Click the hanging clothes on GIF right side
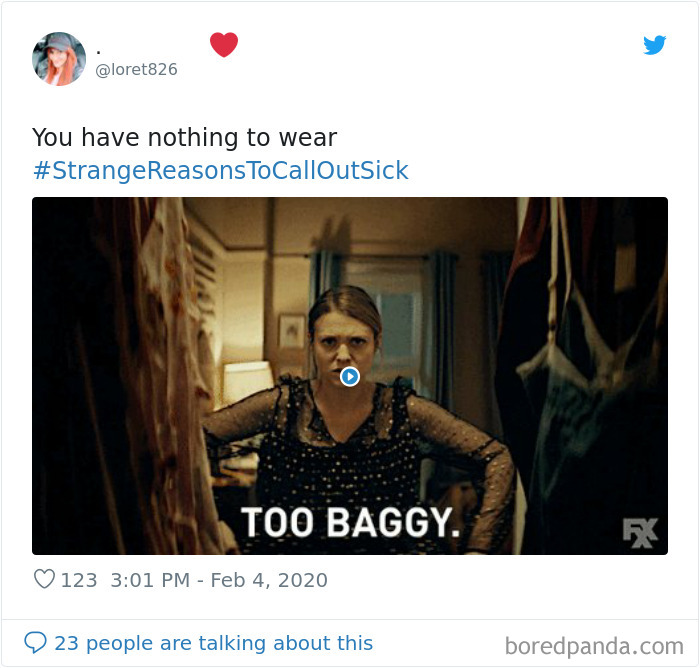Image resolution: width=700 pixels, height=668 pixels. tap(585, 375)
